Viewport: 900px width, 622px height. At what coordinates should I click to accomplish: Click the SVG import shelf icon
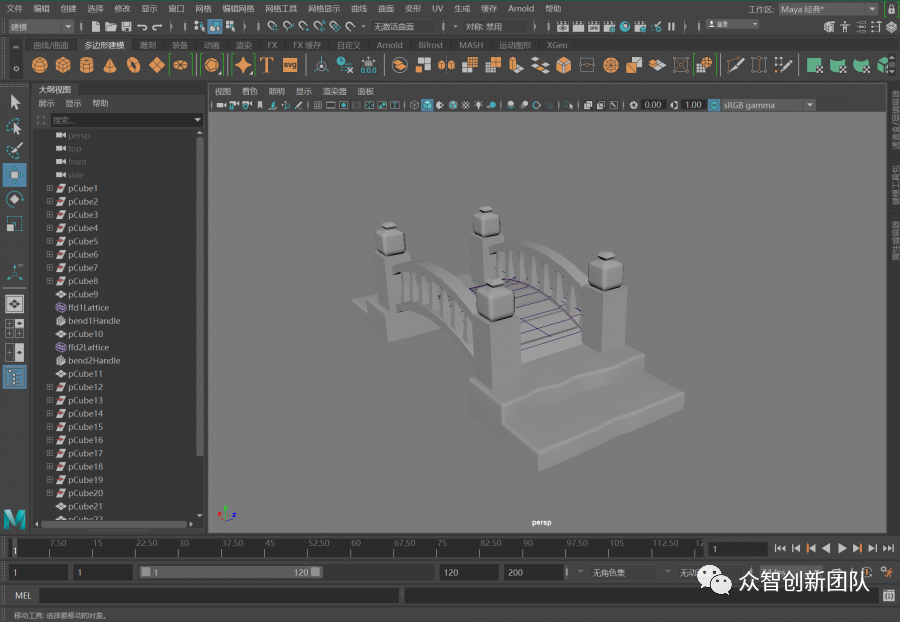coord(290,65)
